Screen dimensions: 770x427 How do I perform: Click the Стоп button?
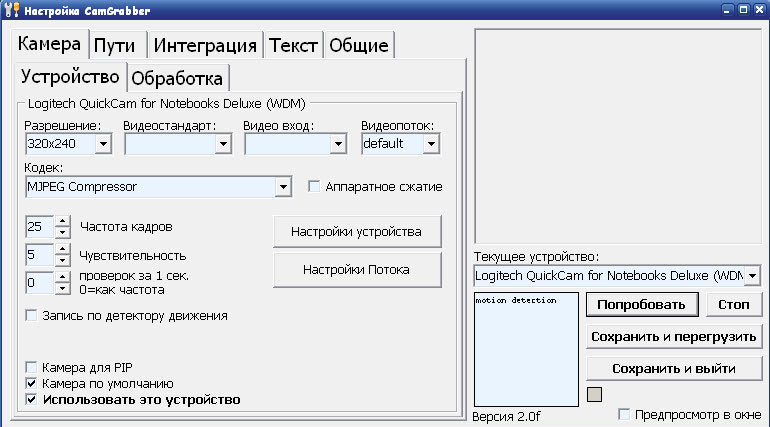pyautogui.click(x=734, y=305)
